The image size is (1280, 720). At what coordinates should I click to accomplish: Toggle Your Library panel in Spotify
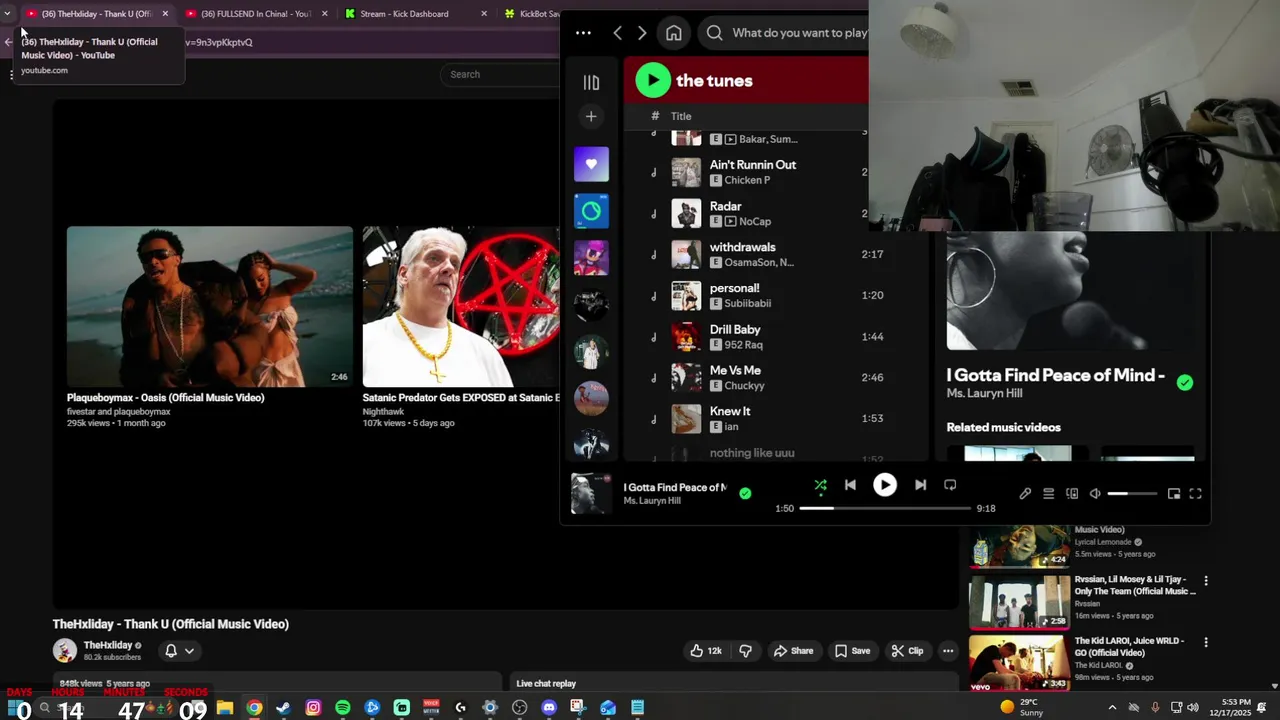coord(591,83)
